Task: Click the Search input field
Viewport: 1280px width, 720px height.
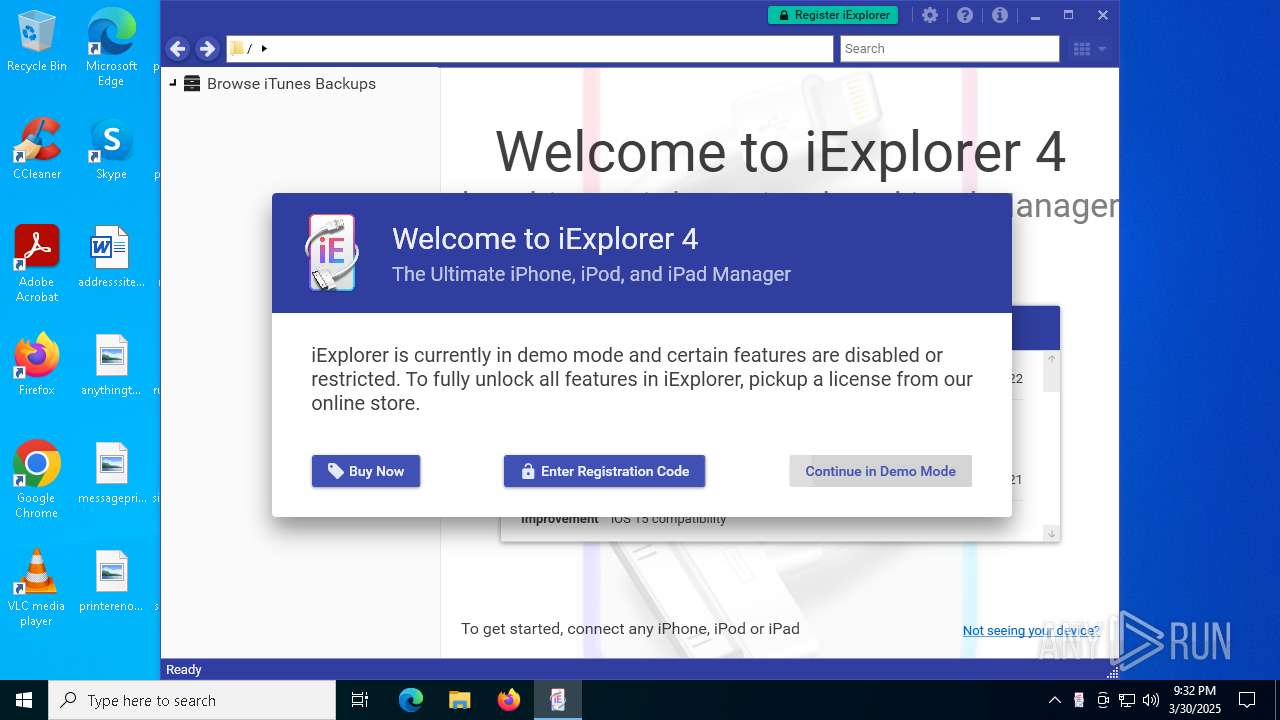Action: tap(949, 48)
